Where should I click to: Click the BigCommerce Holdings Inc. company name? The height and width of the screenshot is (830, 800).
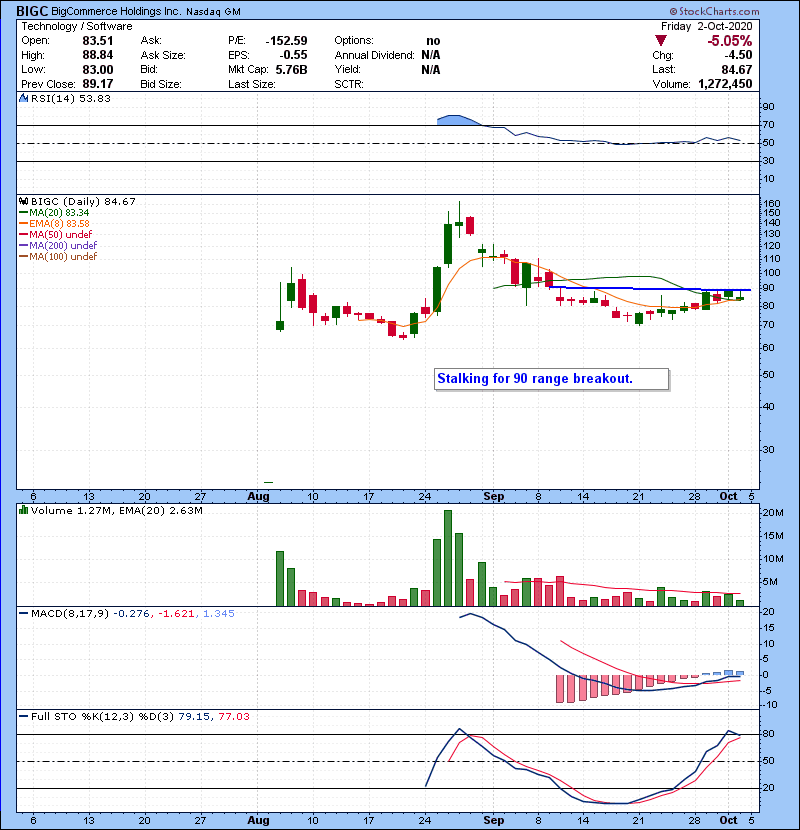pos(116,11)
